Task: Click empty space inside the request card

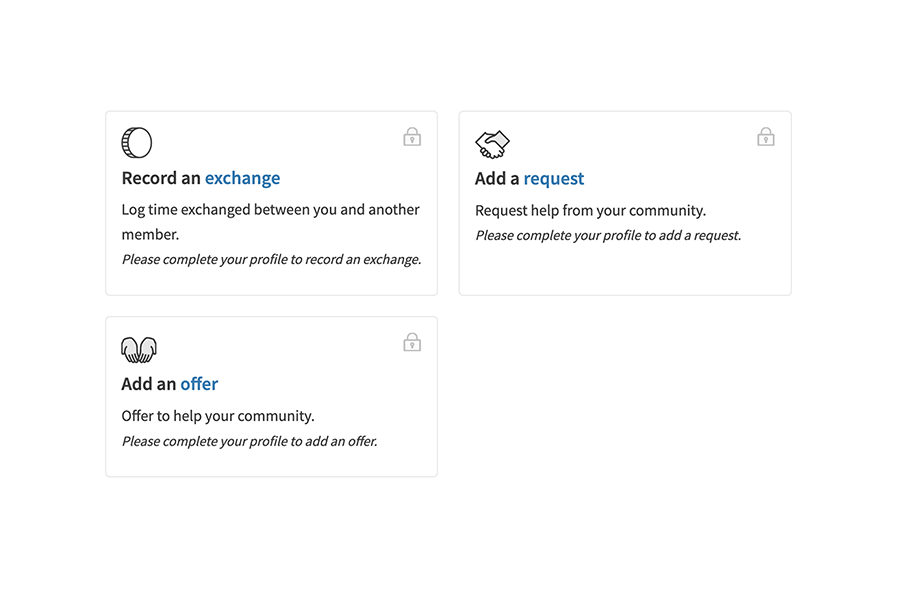Action: point(625,270)
